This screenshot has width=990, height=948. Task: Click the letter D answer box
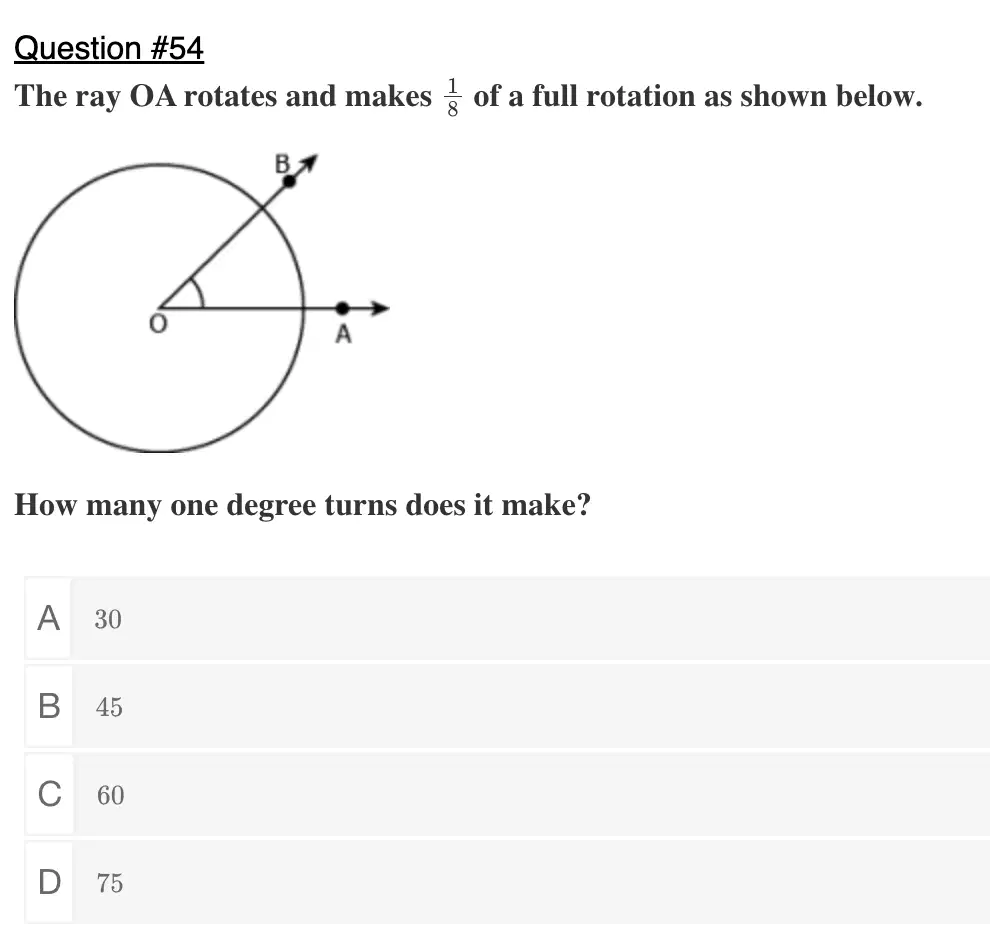(x=49, y=882)
